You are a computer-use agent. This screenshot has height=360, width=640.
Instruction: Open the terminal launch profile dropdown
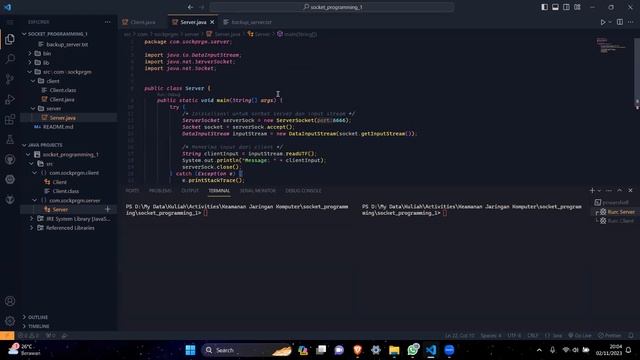[x=599, y=191]
